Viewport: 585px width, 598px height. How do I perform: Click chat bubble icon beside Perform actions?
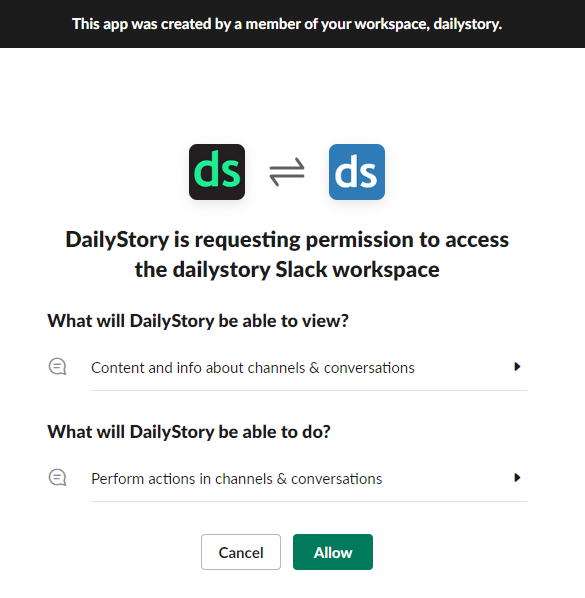[58, 478]
